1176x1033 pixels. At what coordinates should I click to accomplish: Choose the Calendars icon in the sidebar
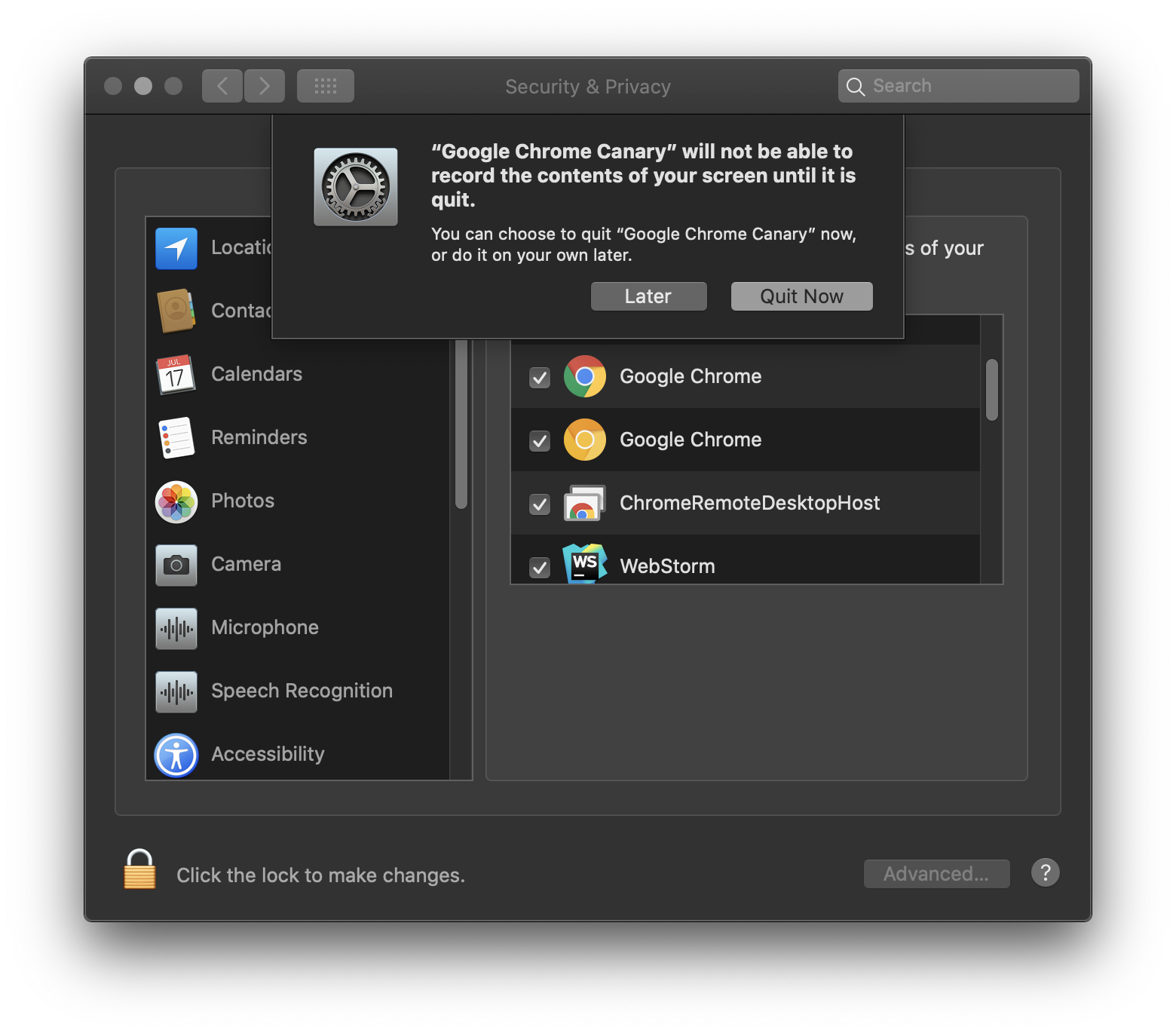[176, 374]
